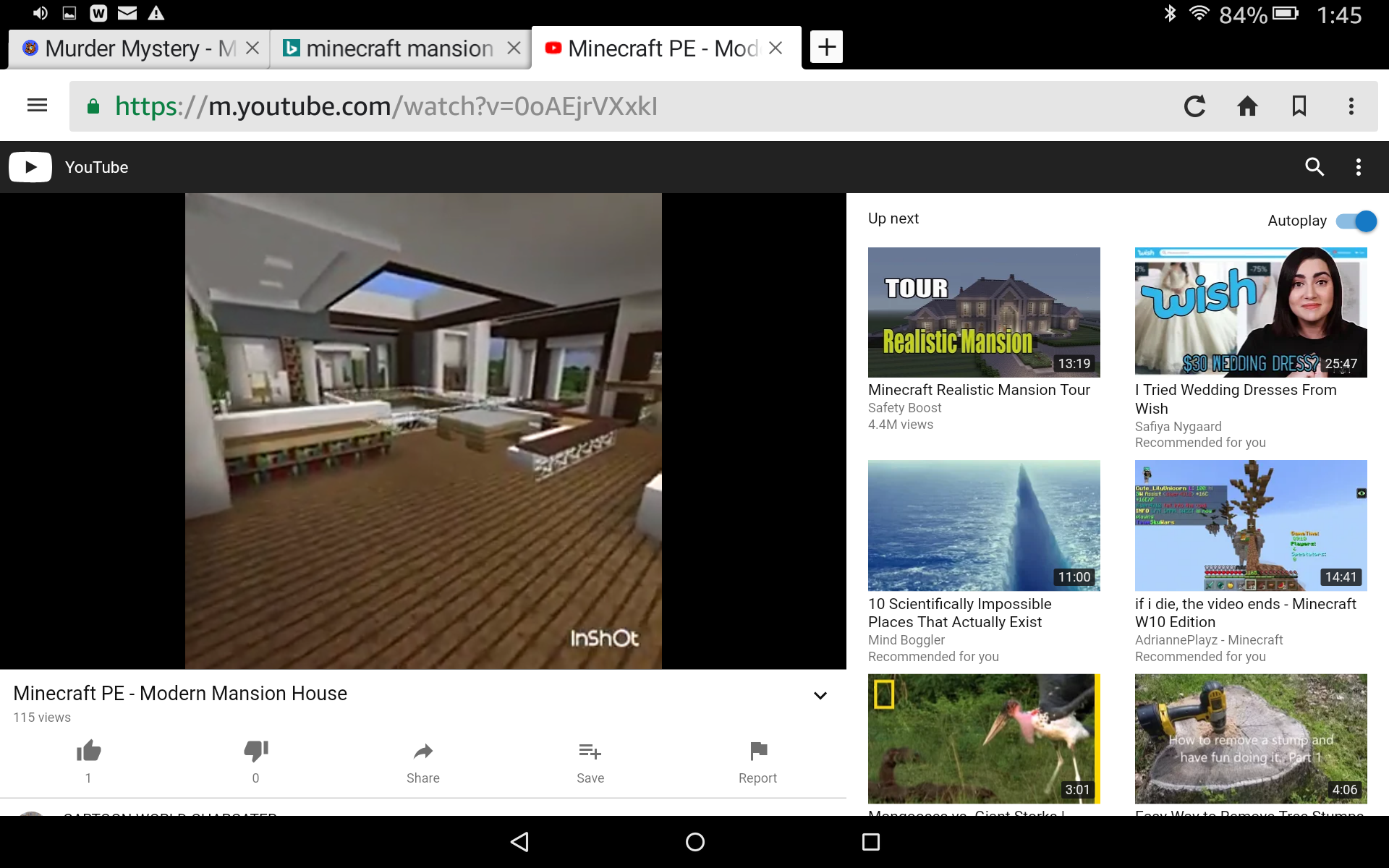The image size is (1389, 868).
Task: Open a new browser tab
Action: coord(826,47)
